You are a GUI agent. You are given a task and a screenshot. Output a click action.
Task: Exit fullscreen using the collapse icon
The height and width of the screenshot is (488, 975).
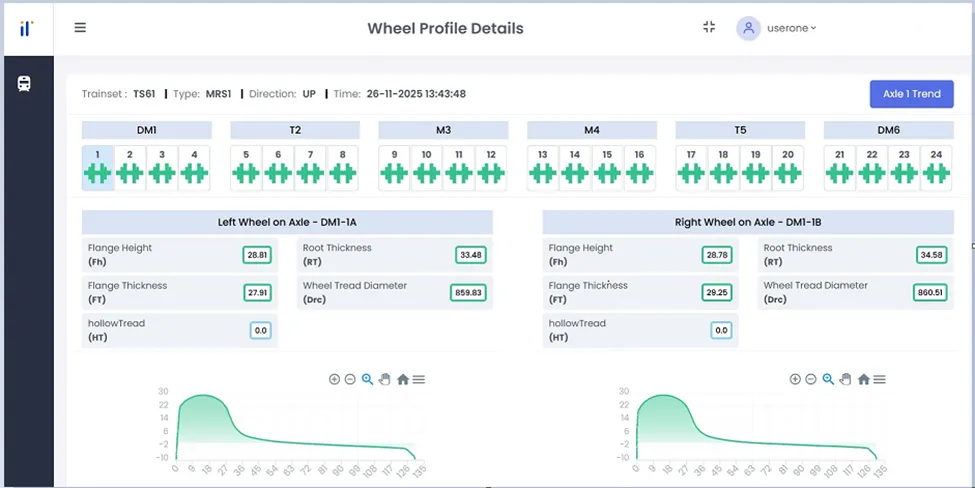[x=709, y=27]
